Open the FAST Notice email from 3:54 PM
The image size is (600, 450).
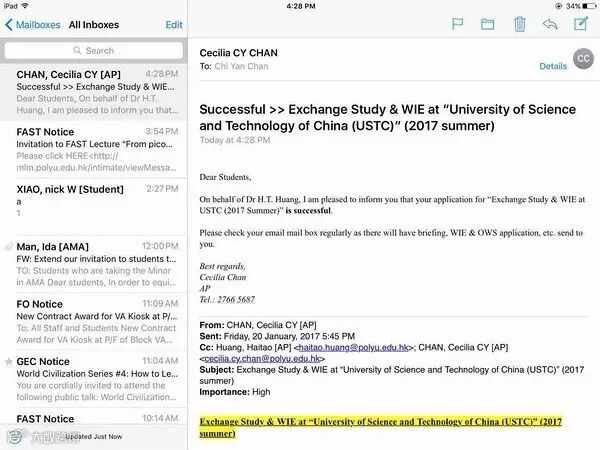pos(94,150)
